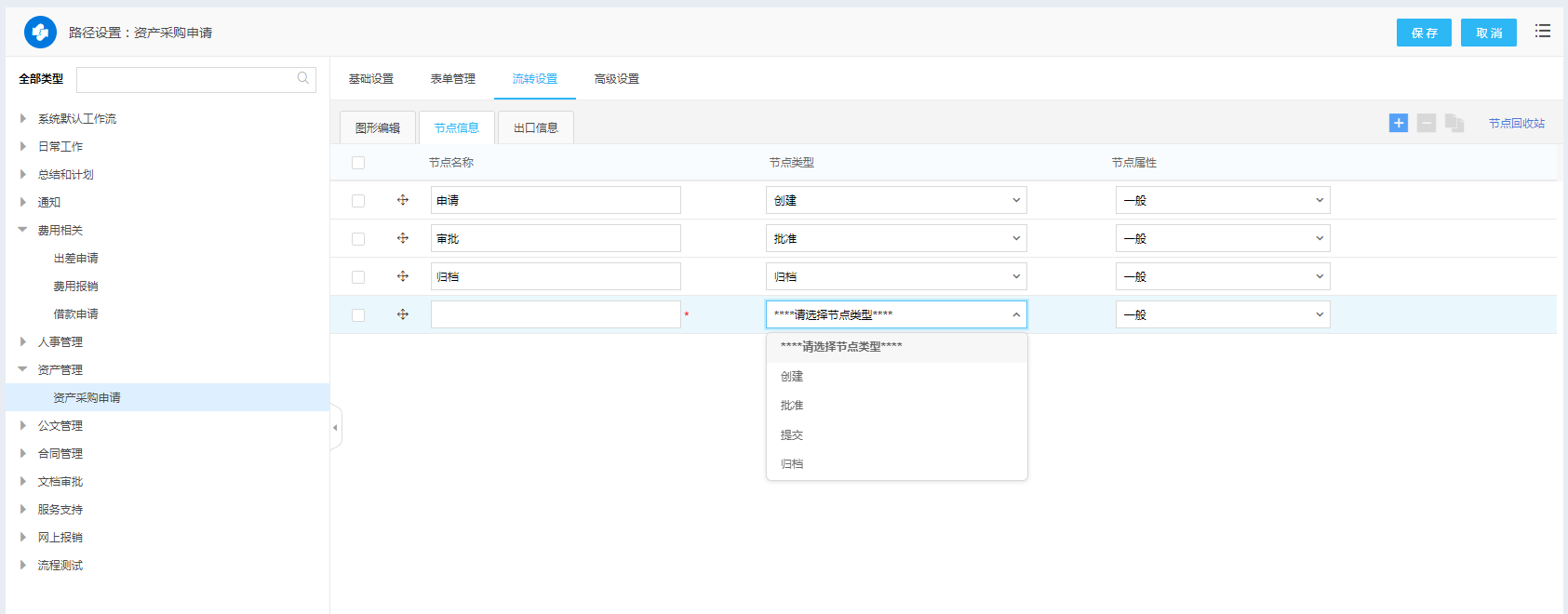Click the 保存 button

click(x=1423, y=33)
